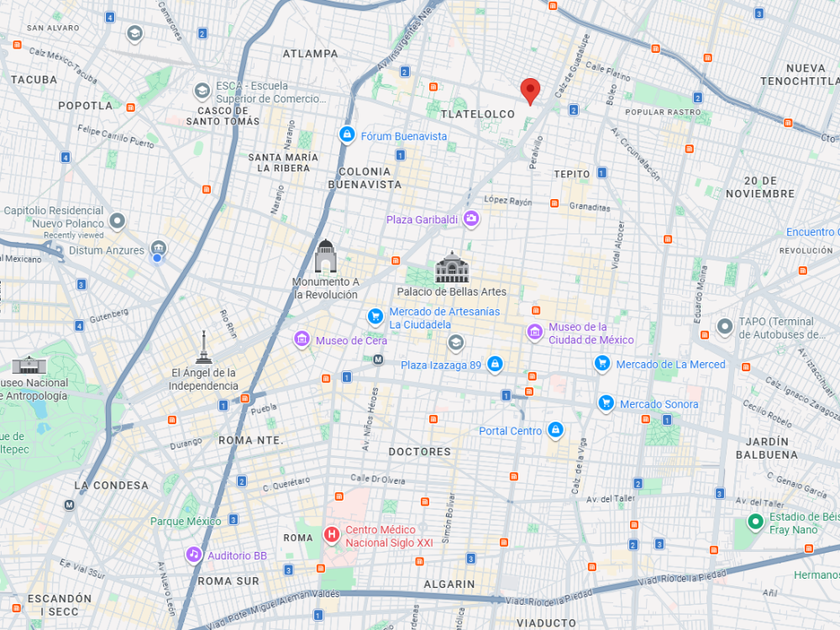Viewport: 840px width, 630px height.
Task: Click the López Rayón street label
Action: coord(508,200)
